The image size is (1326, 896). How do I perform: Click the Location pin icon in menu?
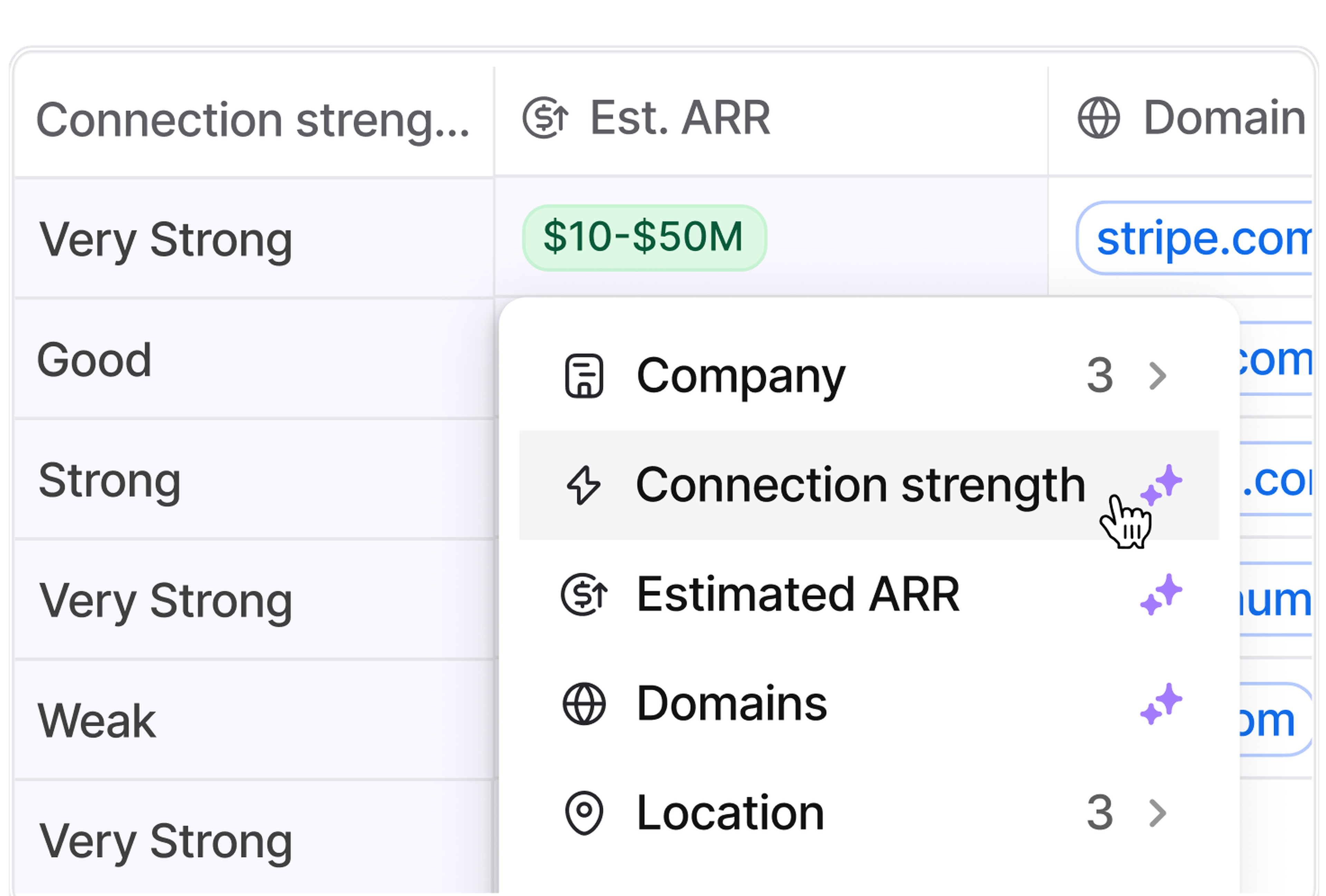pos(584,813)
